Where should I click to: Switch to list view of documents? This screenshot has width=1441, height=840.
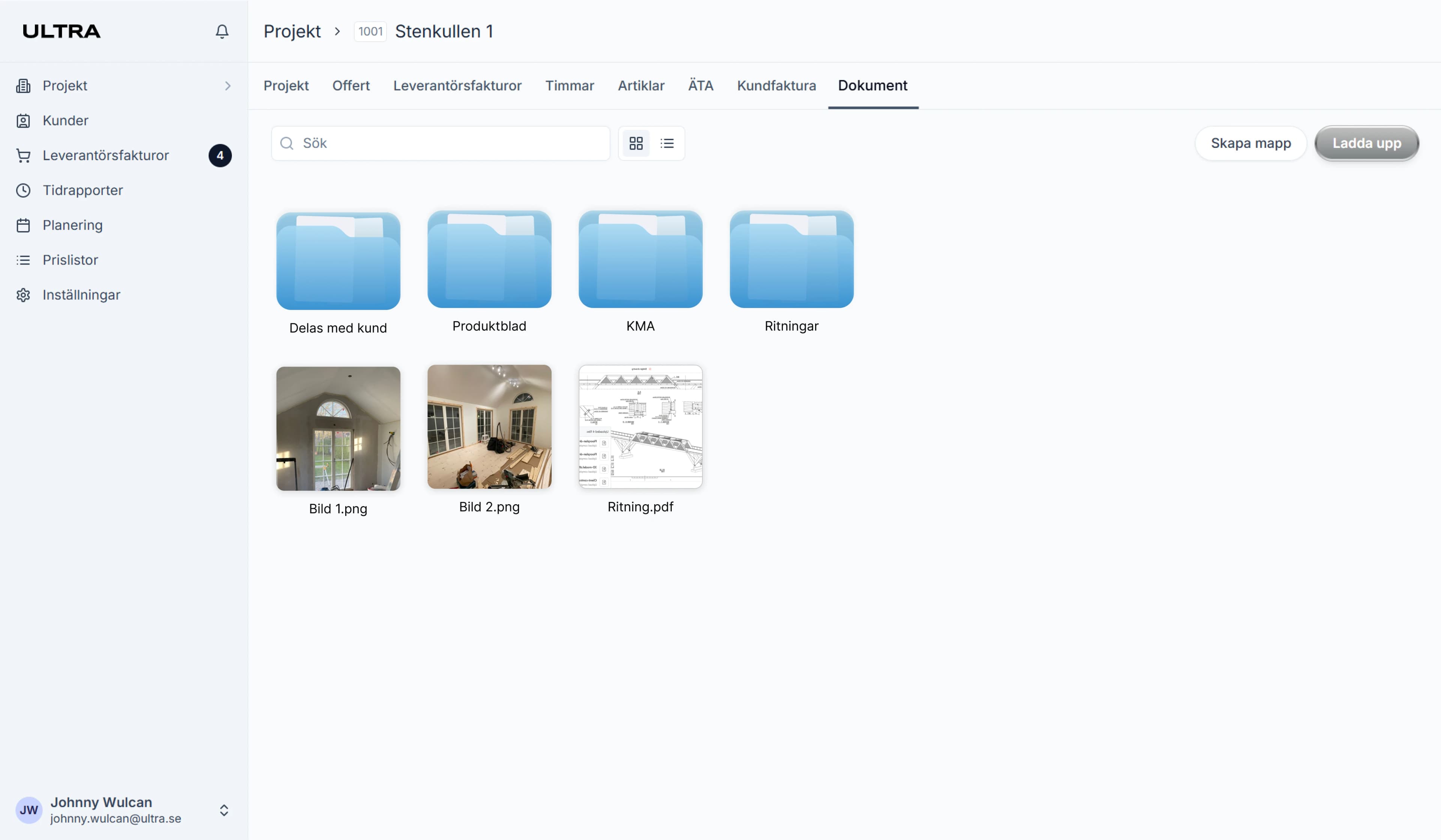tap(667, 143)
